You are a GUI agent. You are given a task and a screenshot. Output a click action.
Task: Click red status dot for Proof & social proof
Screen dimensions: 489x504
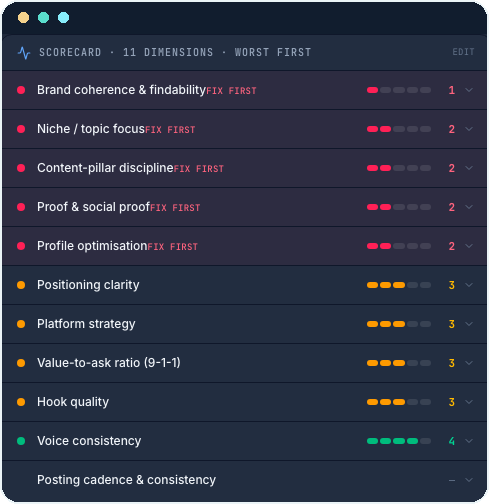point(21,207)
